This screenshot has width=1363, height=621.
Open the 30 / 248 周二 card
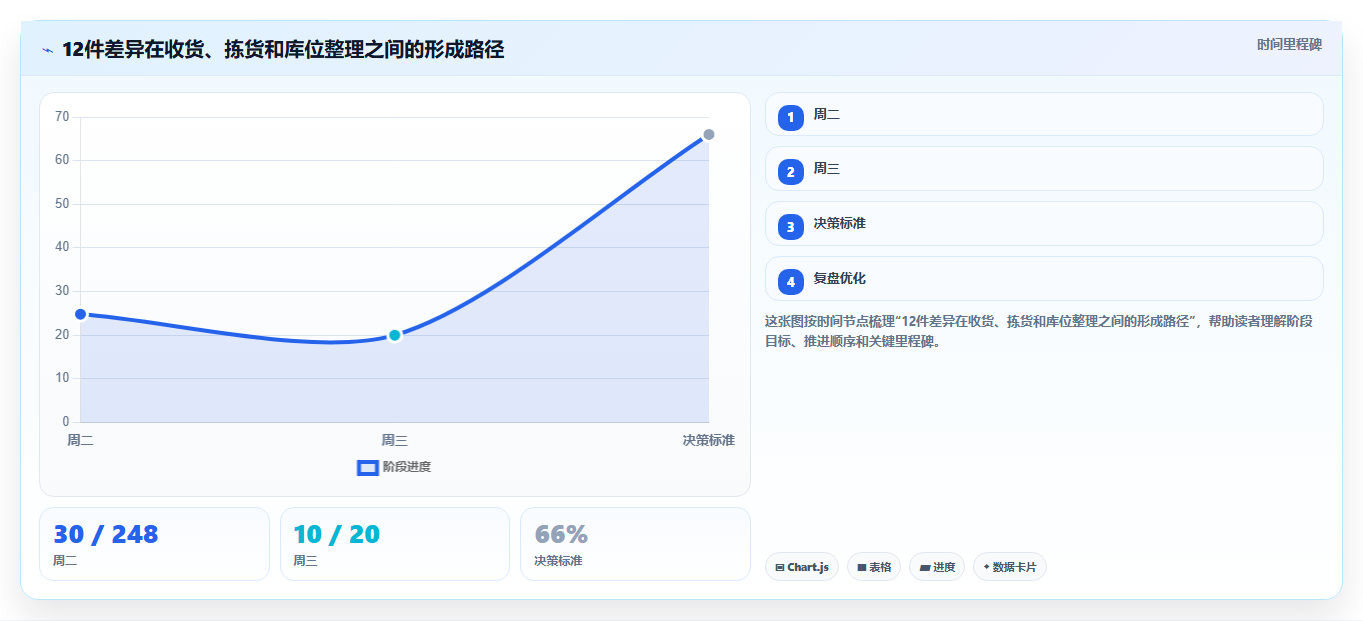click(x=154, y=544)
